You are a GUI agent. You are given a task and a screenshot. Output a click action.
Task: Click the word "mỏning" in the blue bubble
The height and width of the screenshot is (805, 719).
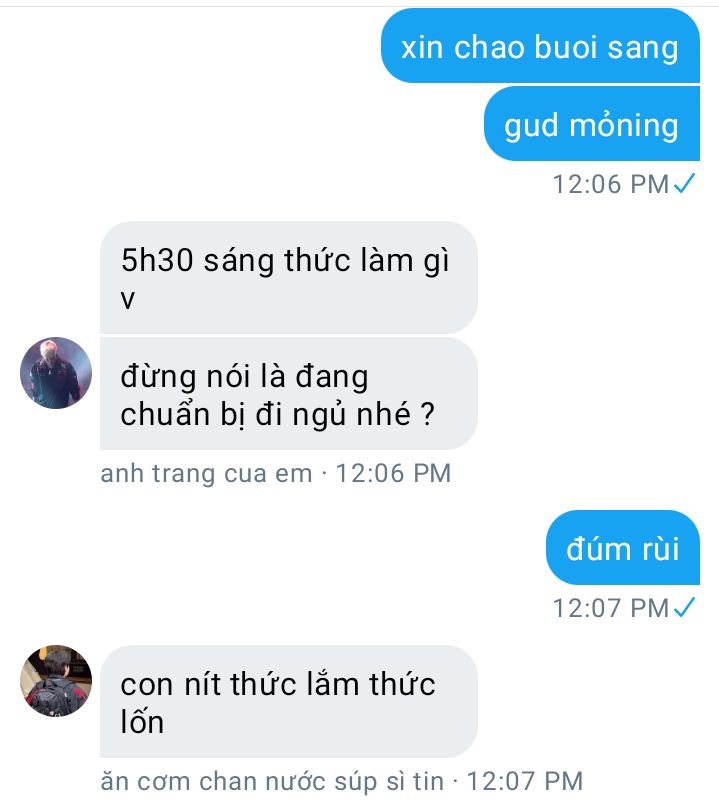[x=624, y=125]
